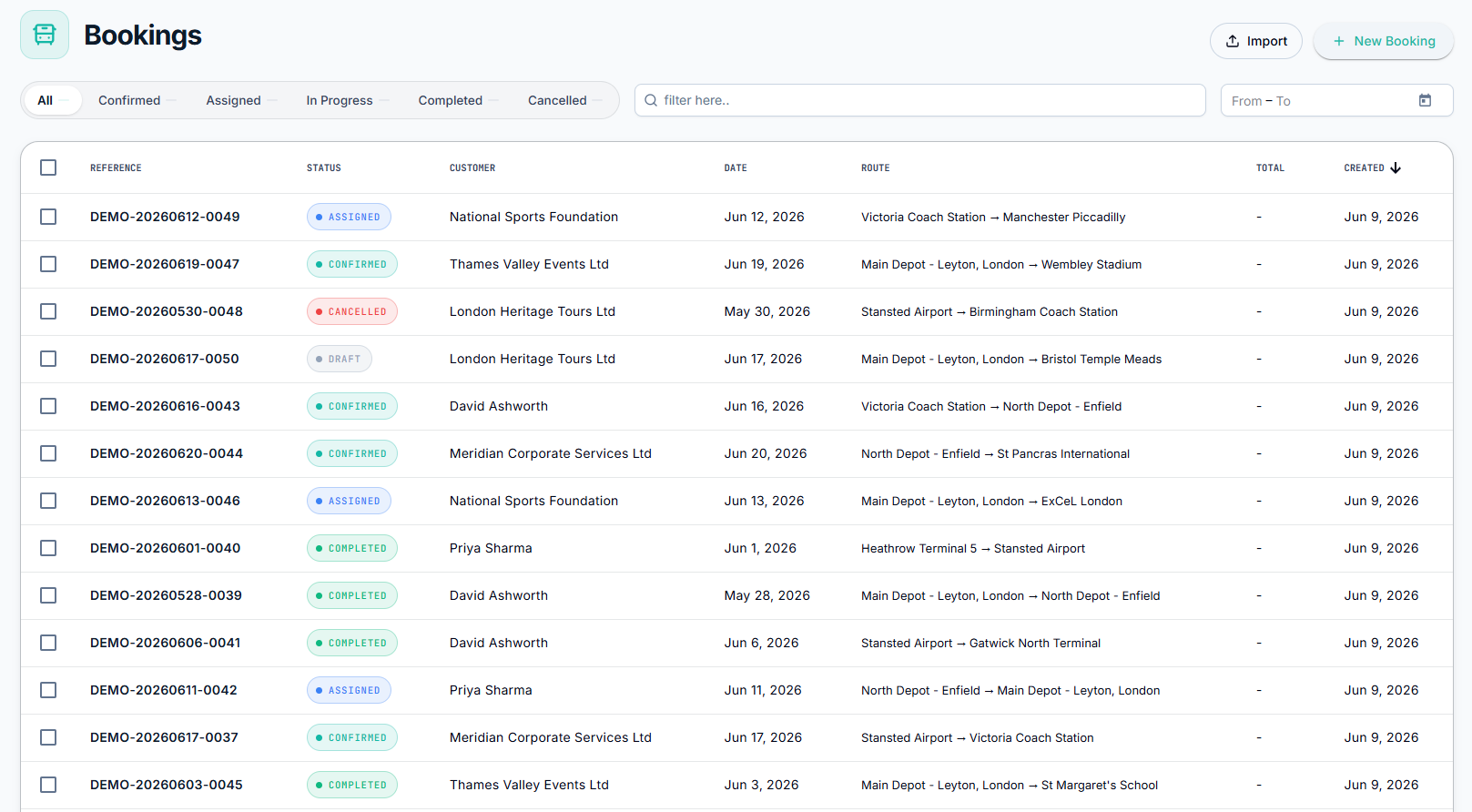Tick the checkbox for DEMO-20260617-0050
The height and width of the screenshot is (812, 1472).
point(48,359)
